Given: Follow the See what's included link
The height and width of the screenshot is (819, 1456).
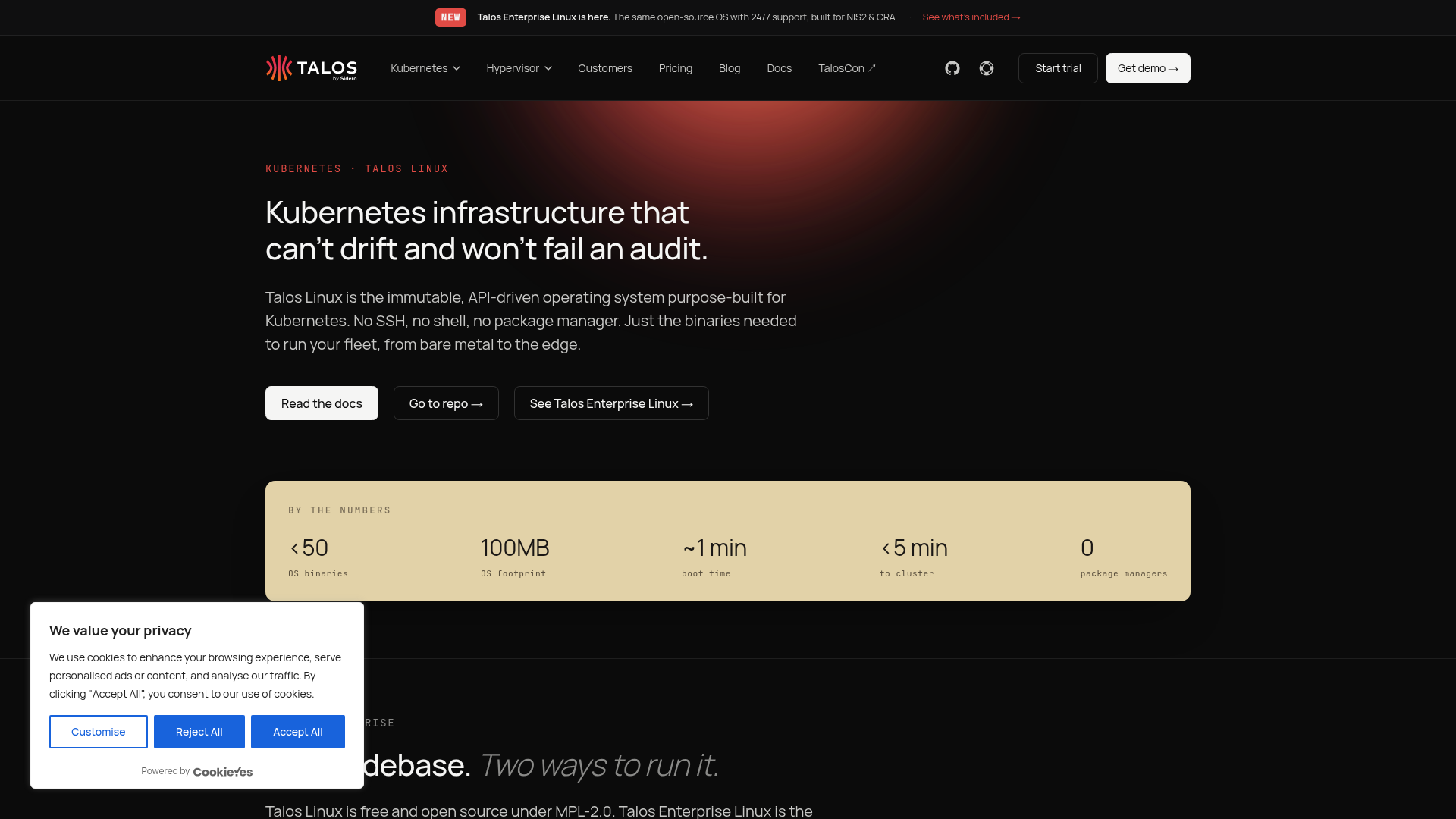Looking at the screenshot, I should tap(971, 17).
